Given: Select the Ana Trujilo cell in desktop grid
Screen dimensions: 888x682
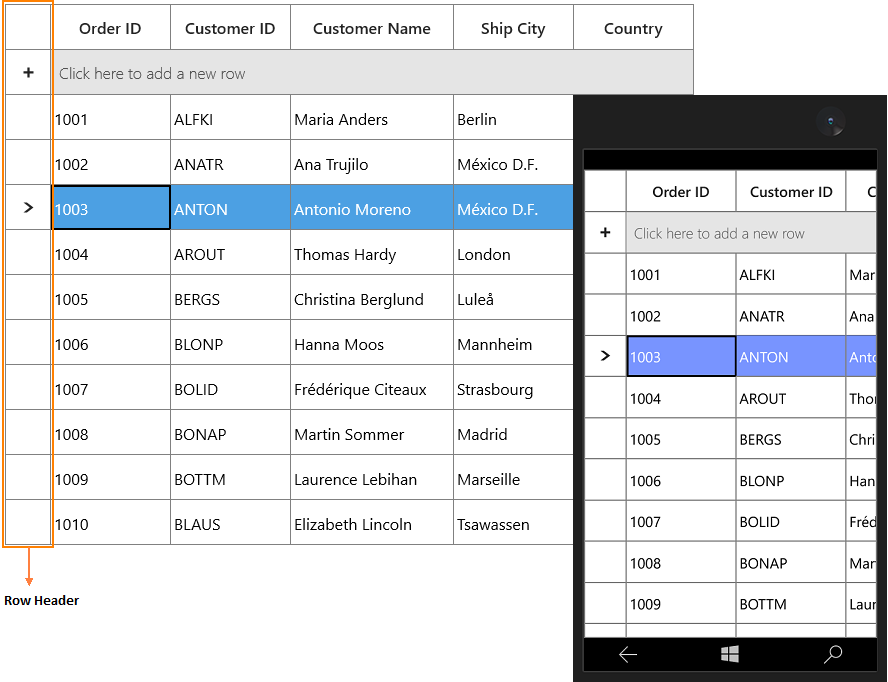Looking at the screenshot, I should click(x=372, y=163).
